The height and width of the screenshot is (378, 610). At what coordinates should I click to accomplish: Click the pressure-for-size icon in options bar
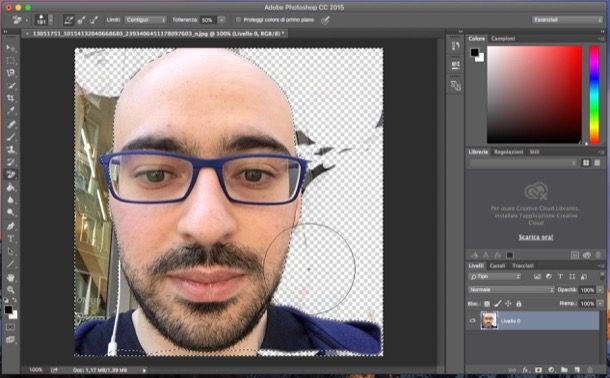coord(325,20)
